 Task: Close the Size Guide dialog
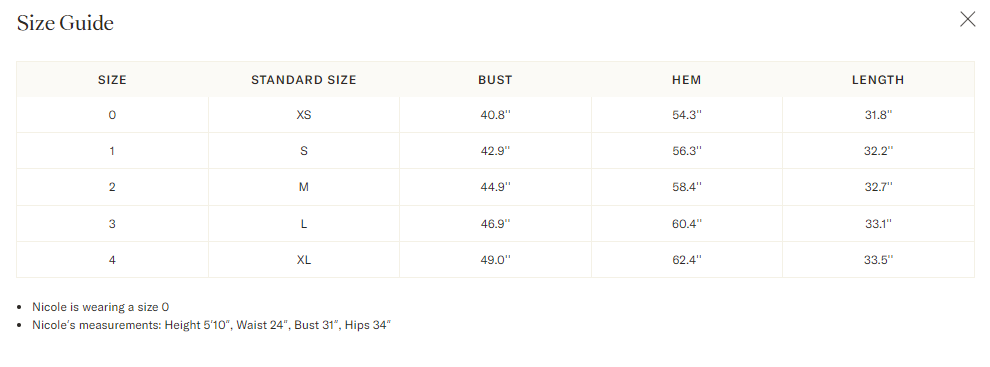pyautogui.click(x=967, y=20)
